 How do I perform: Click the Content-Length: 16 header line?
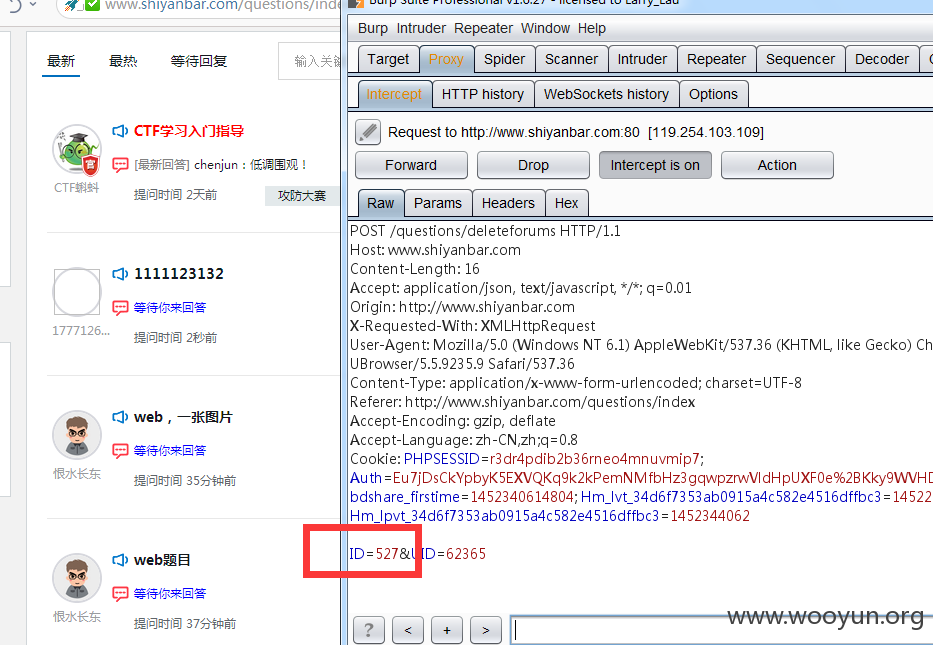[415, 269]
